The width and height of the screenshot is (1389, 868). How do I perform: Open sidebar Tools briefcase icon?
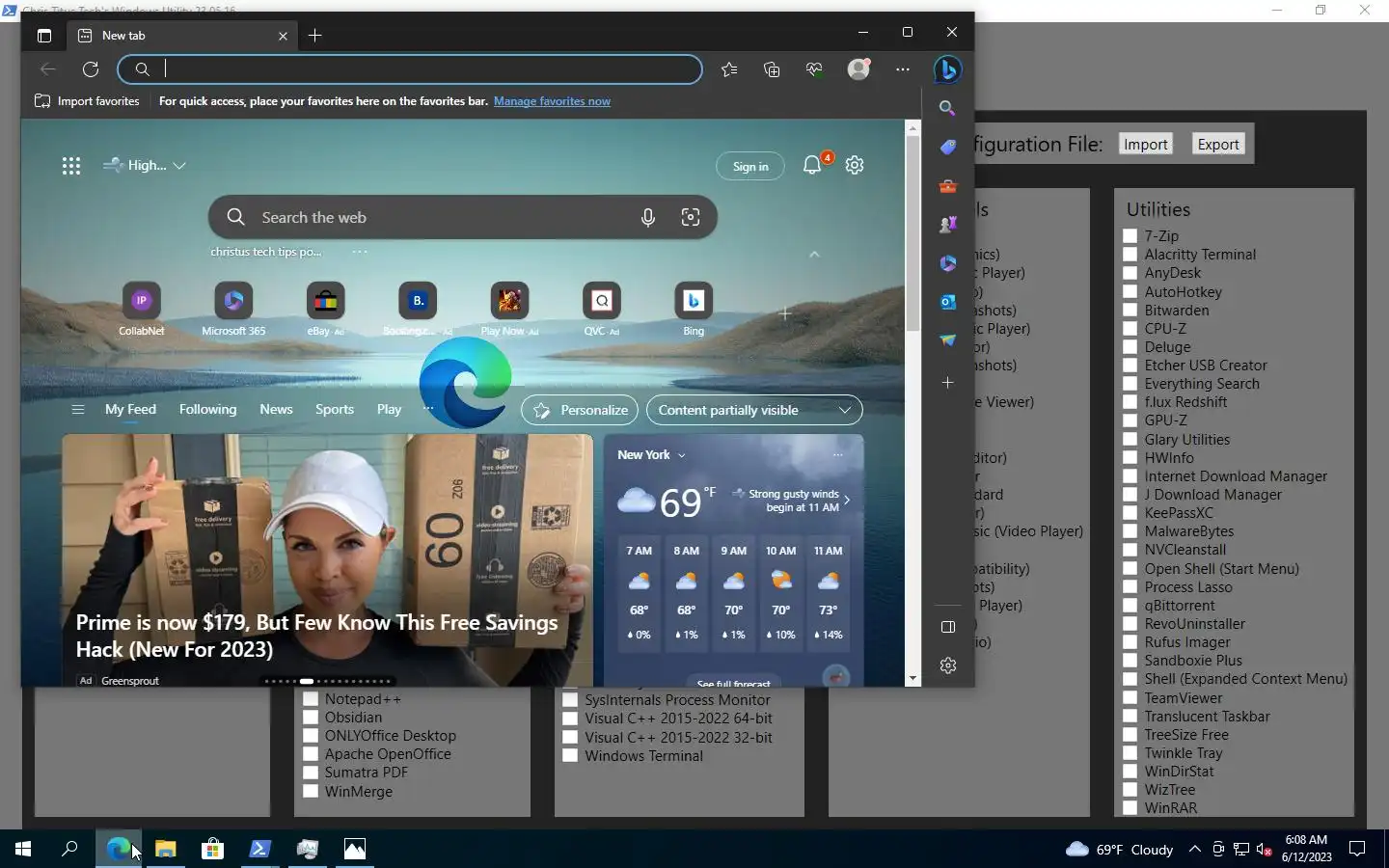coord(948,186)
